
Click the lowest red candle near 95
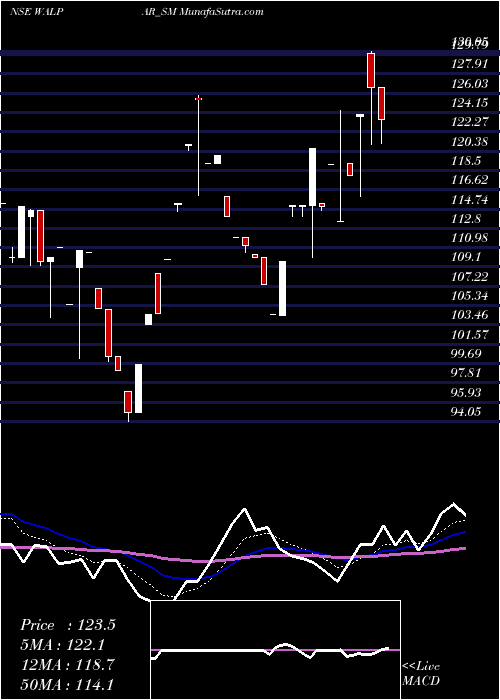(x=128, y=402)
